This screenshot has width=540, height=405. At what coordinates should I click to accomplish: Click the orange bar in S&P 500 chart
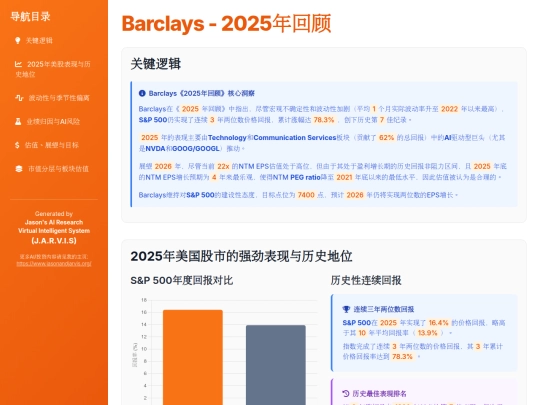pos(193,357)
